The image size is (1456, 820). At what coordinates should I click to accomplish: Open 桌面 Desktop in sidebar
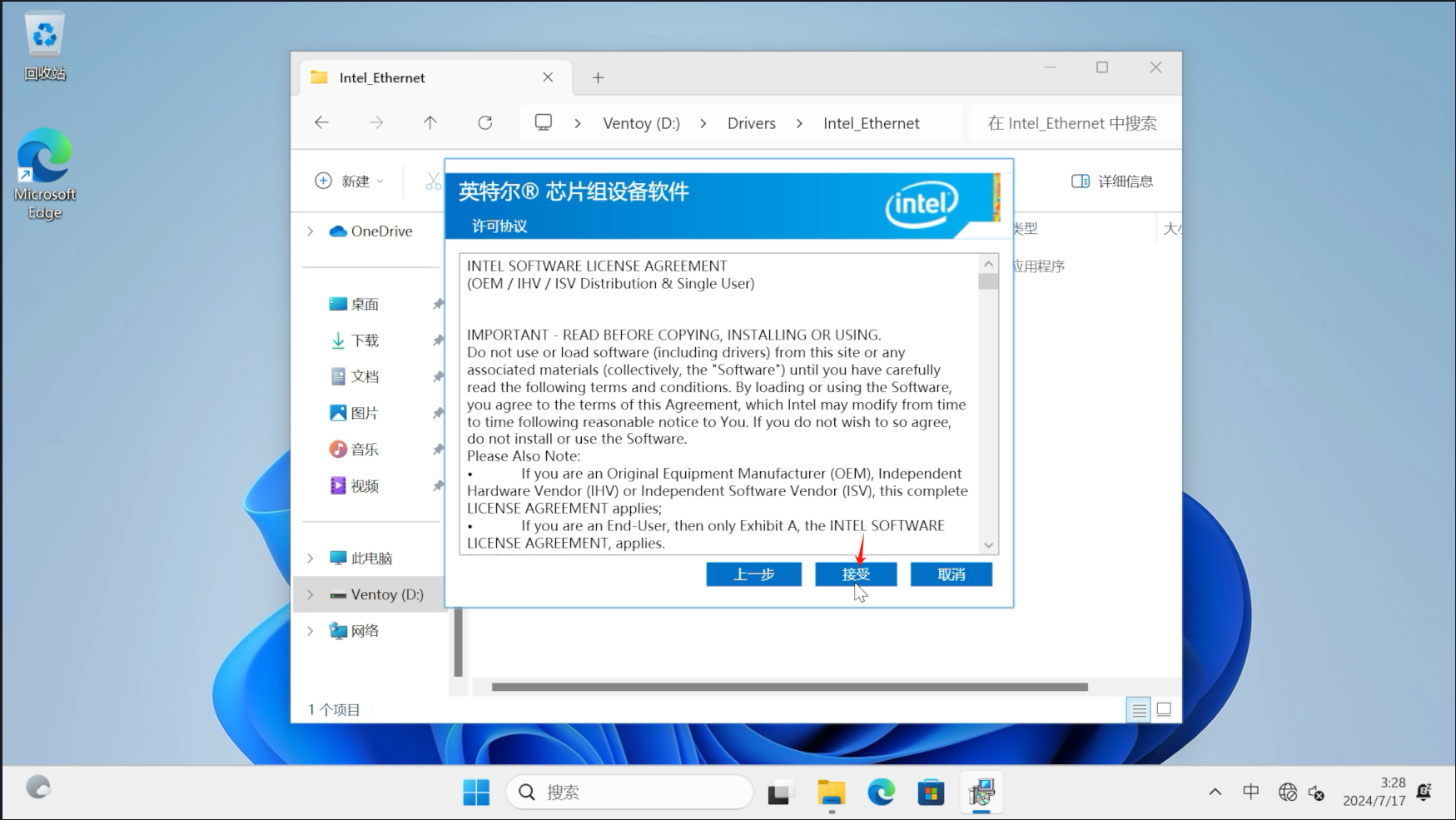355,304
